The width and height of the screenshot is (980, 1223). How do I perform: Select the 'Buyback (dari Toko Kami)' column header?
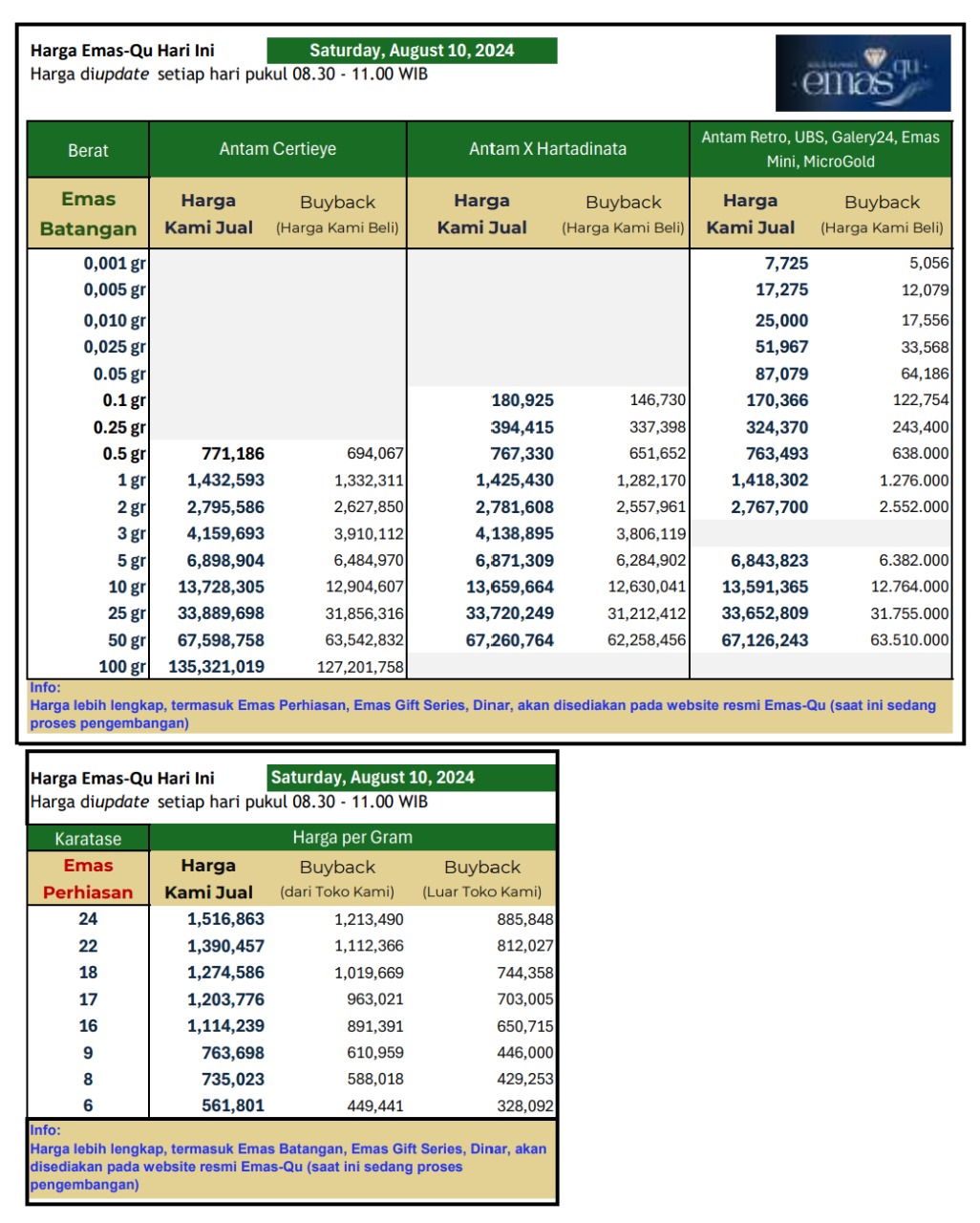[x=337, y=879]
